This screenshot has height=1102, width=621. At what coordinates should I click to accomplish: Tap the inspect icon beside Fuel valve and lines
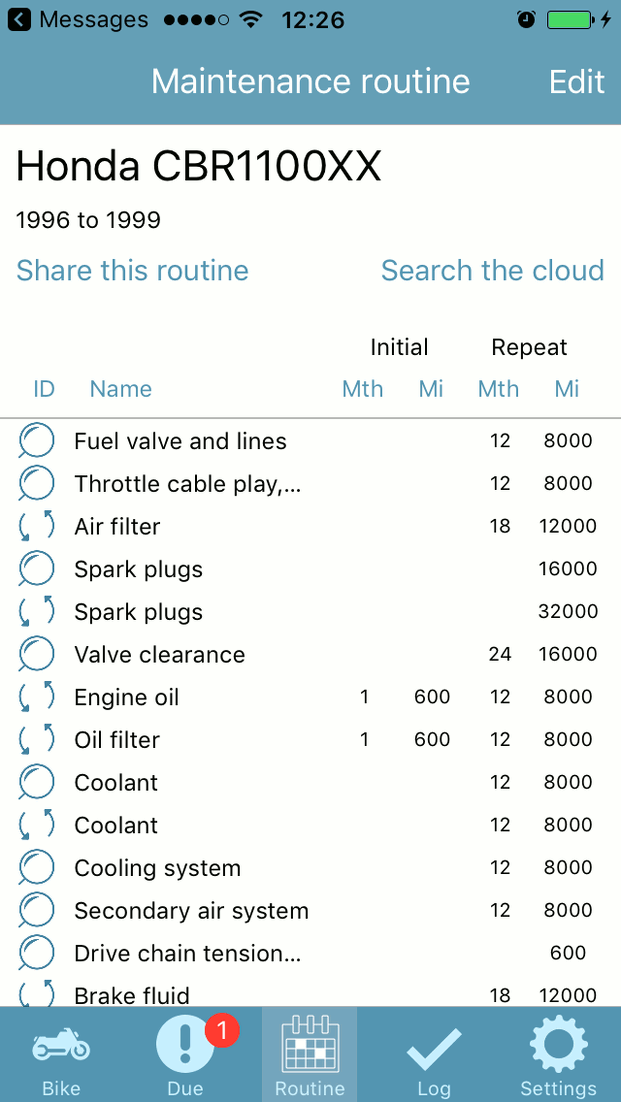(37, 441)
